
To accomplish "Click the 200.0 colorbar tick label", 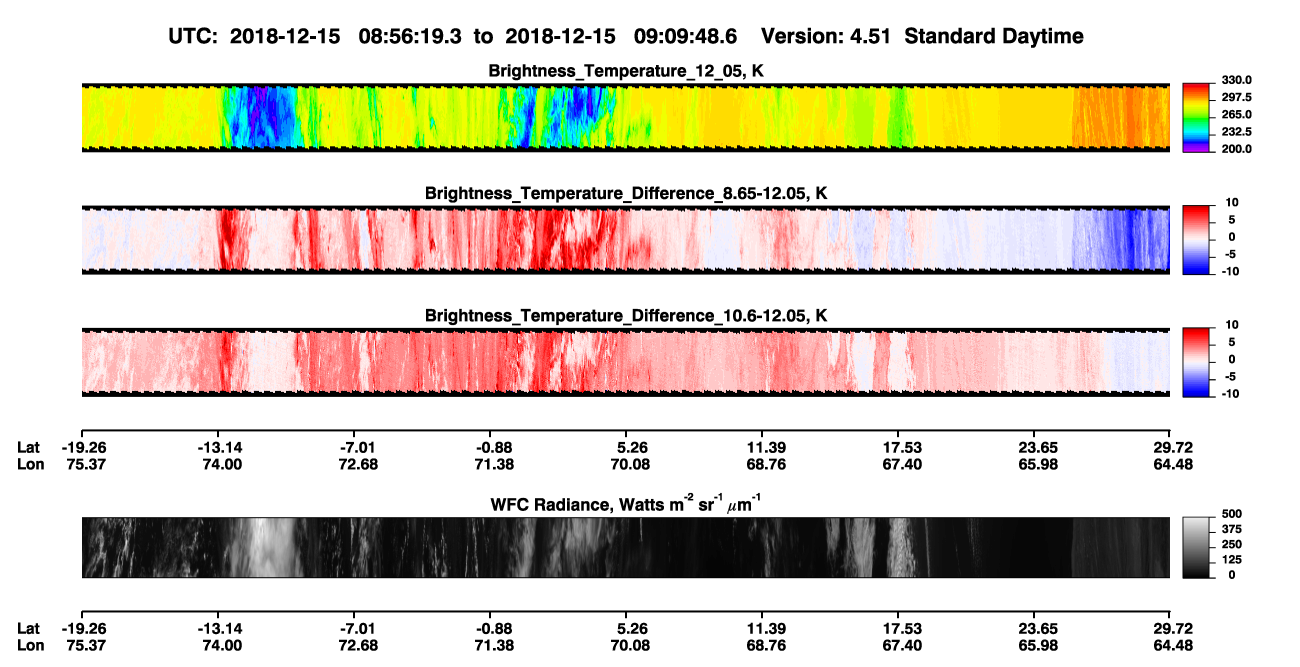I will click(1236, 149).
